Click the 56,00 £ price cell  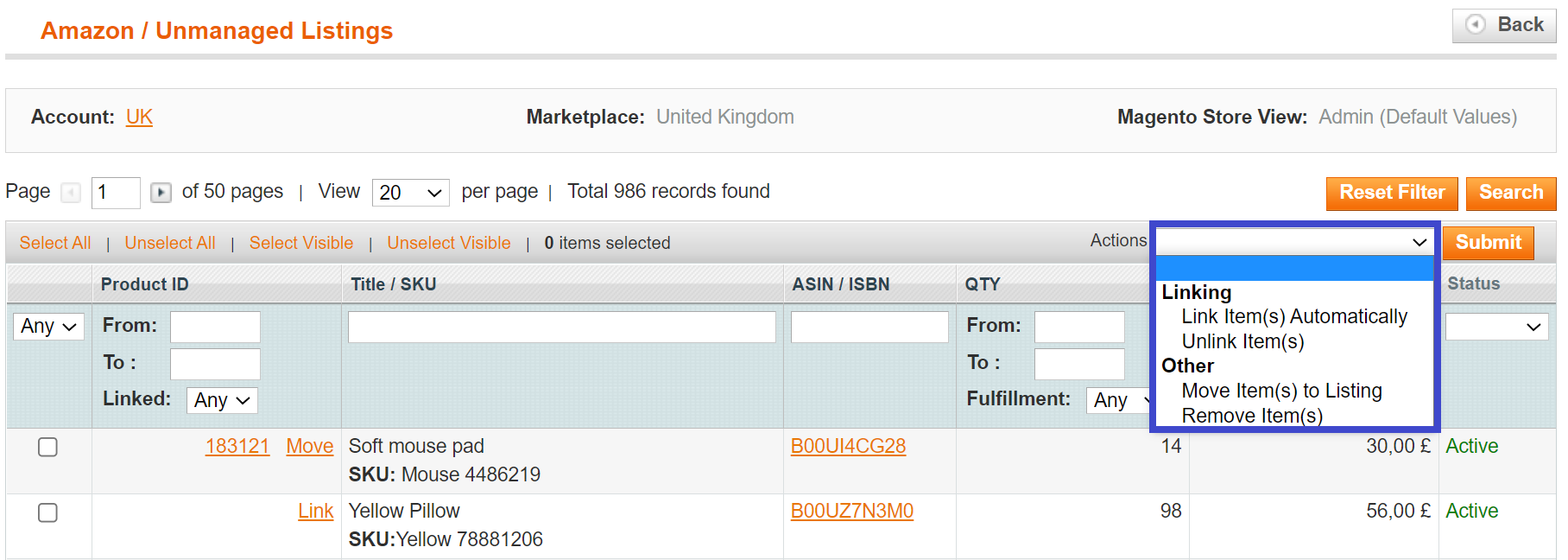(x=1398, y=511)
